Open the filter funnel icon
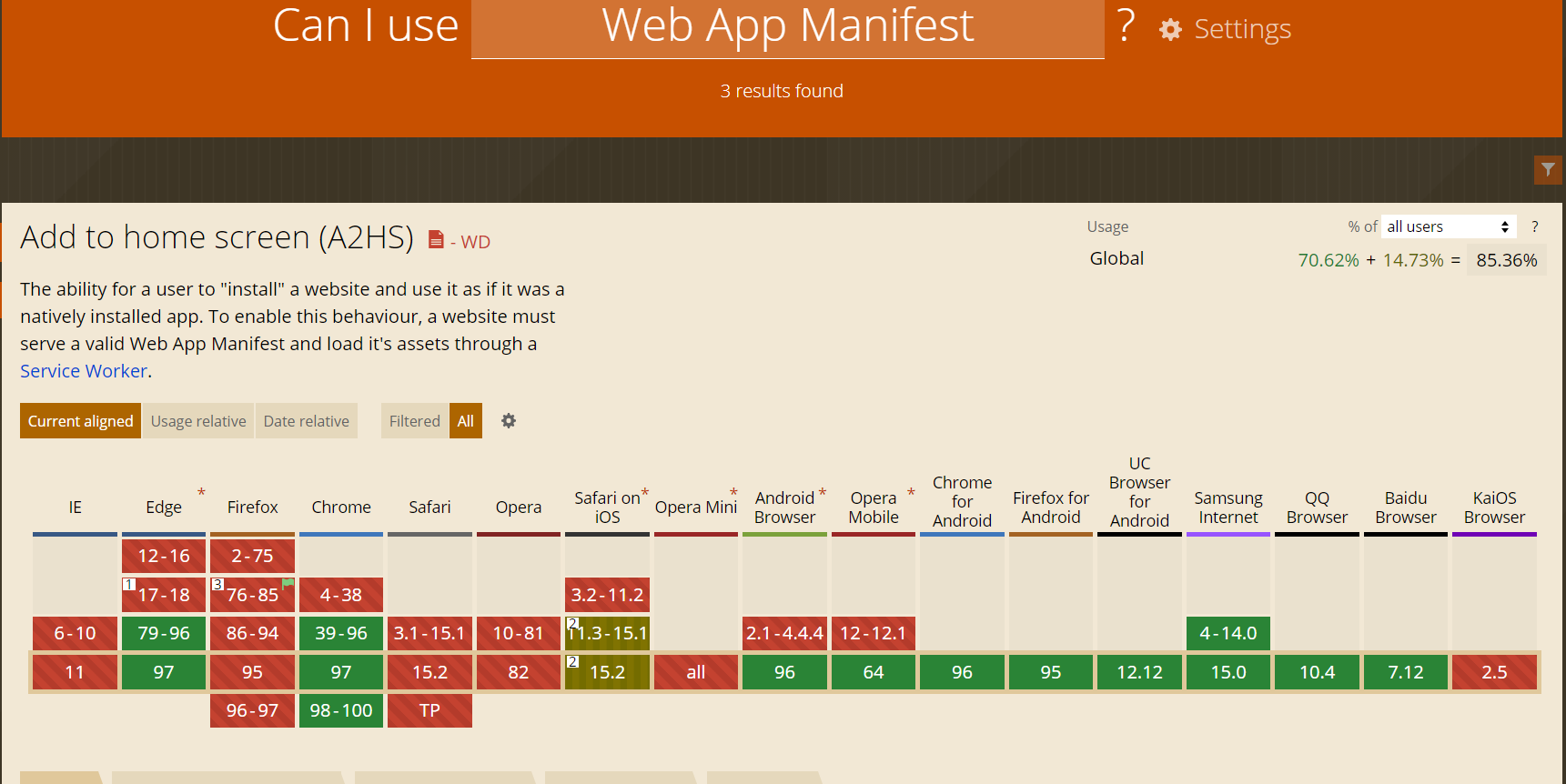 click(x=1548, y=170)
